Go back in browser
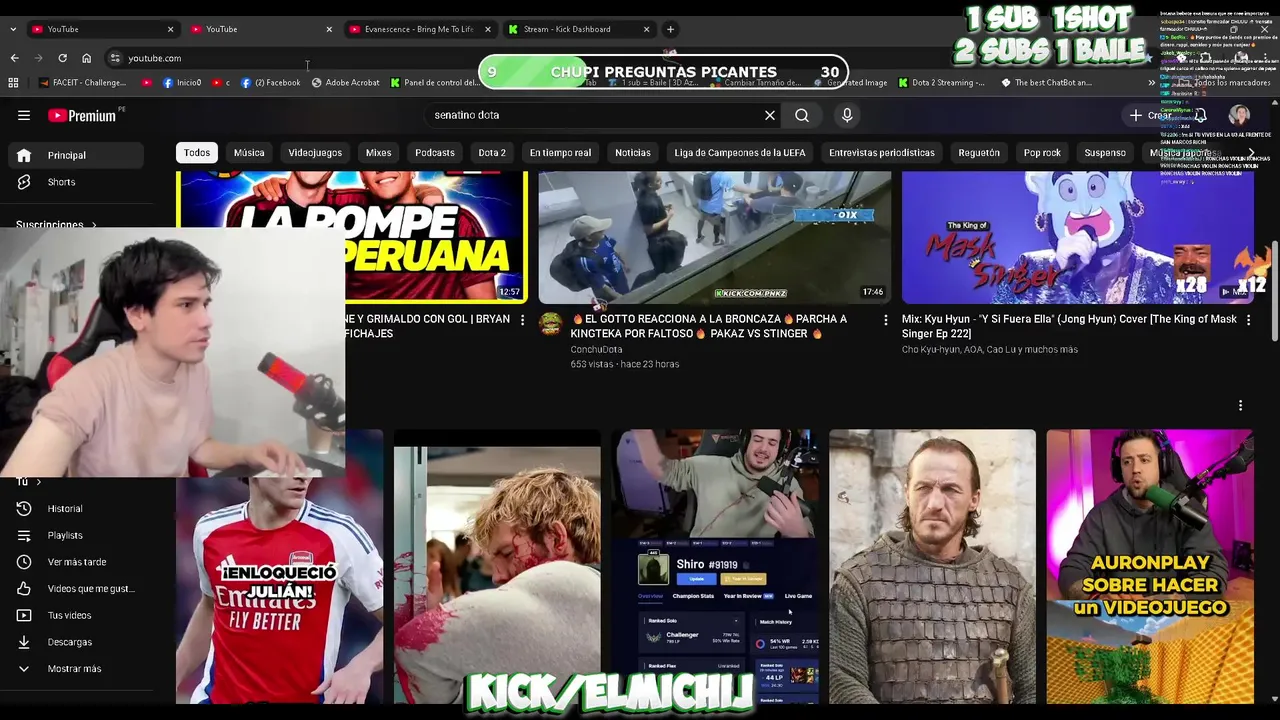 (14, 58)
